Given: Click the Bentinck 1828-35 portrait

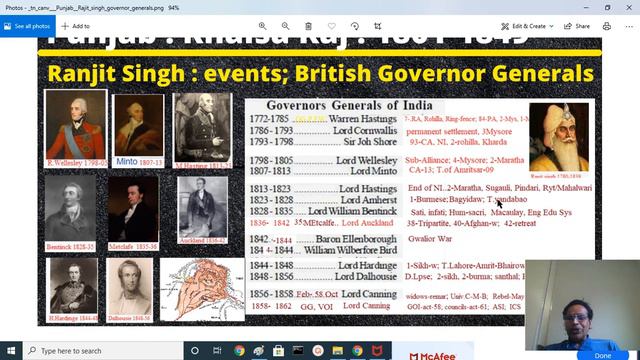Looking at the screenshot, I should tap(71, 213).
